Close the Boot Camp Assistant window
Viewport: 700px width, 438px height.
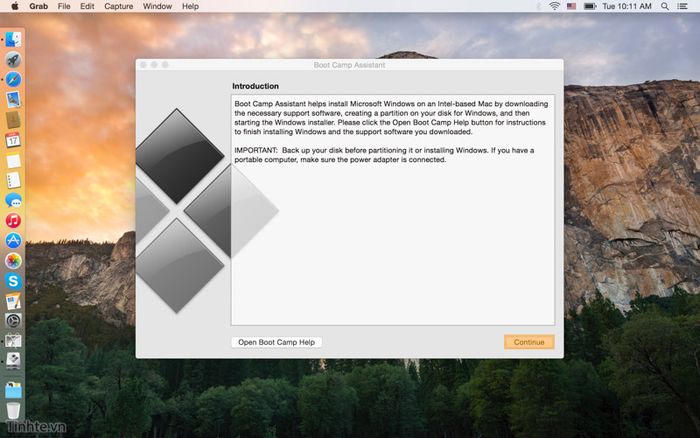pos(143,65)
